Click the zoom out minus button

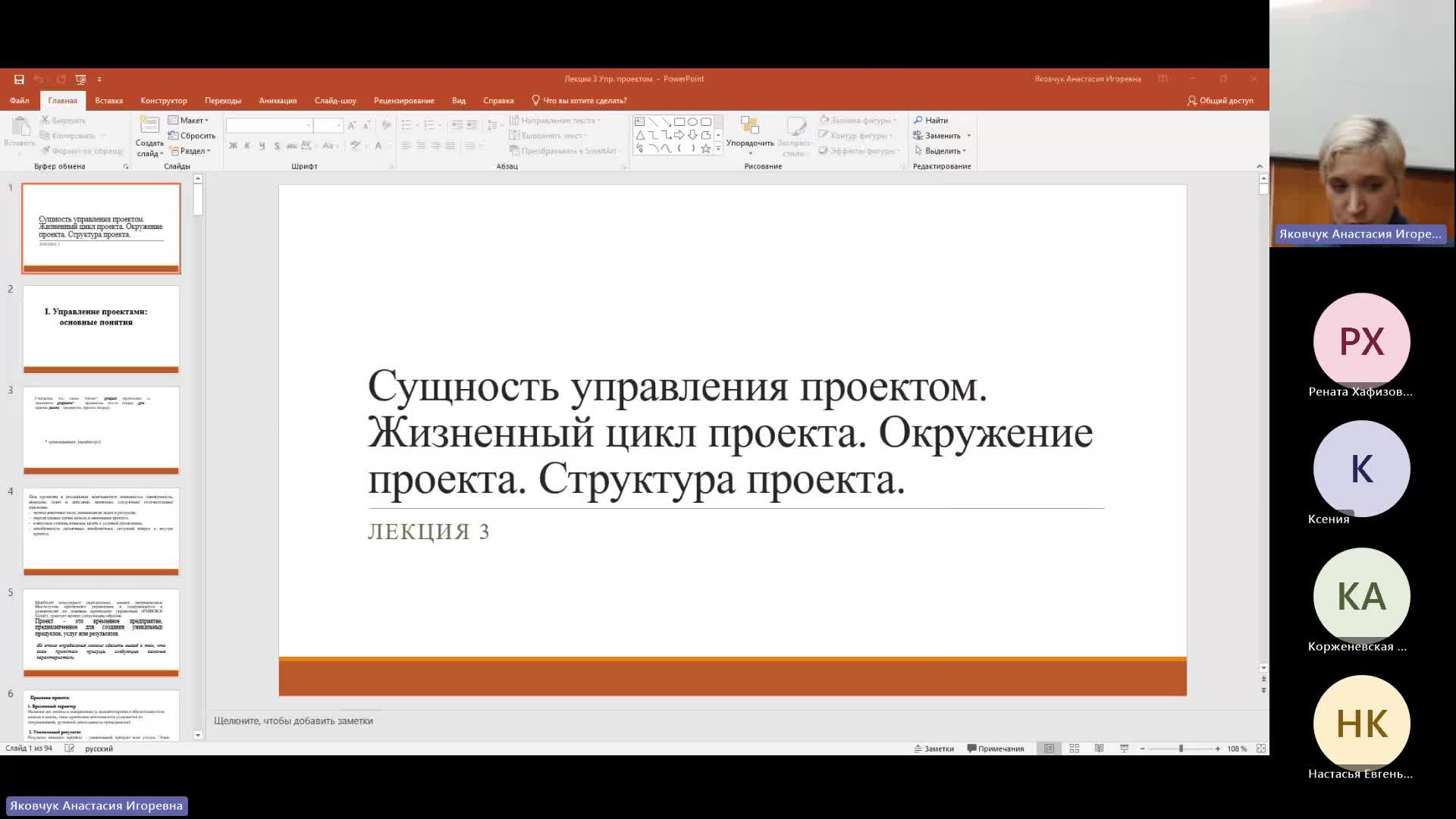[1142, 748]
